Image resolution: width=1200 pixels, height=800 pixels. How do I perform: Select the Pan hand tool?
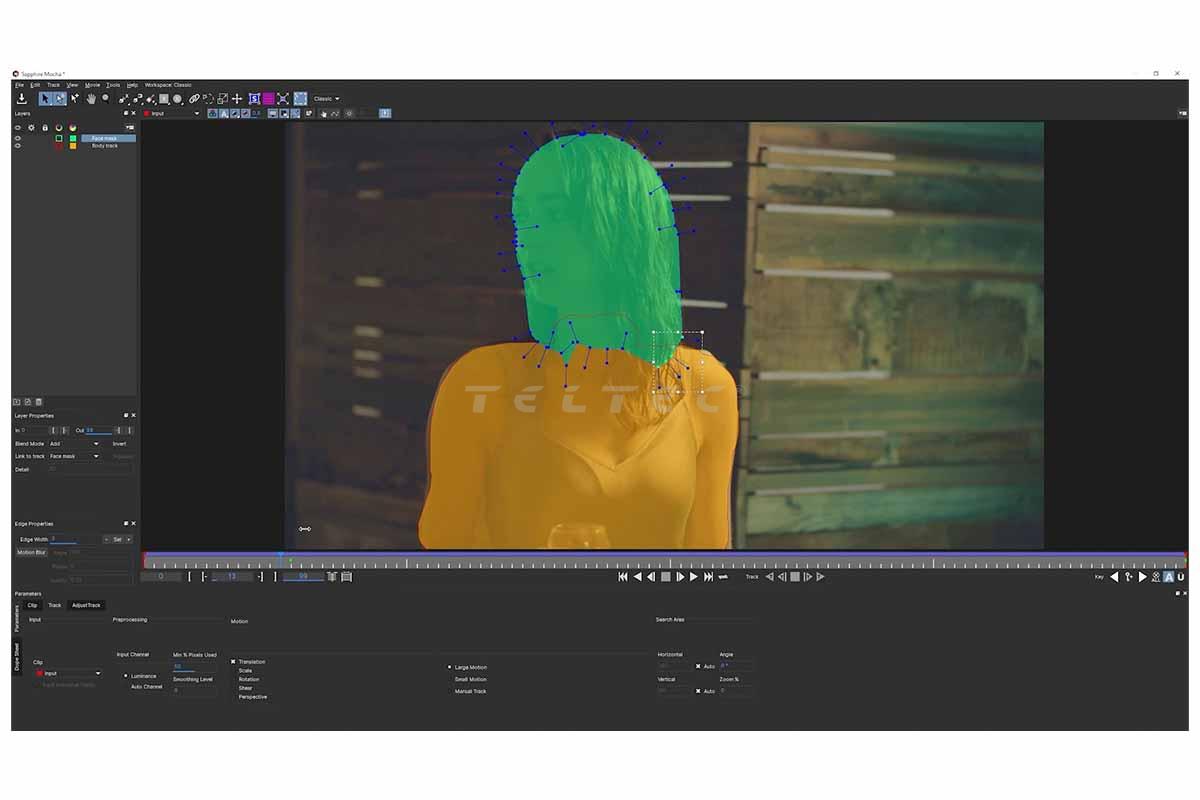[90, 99]
